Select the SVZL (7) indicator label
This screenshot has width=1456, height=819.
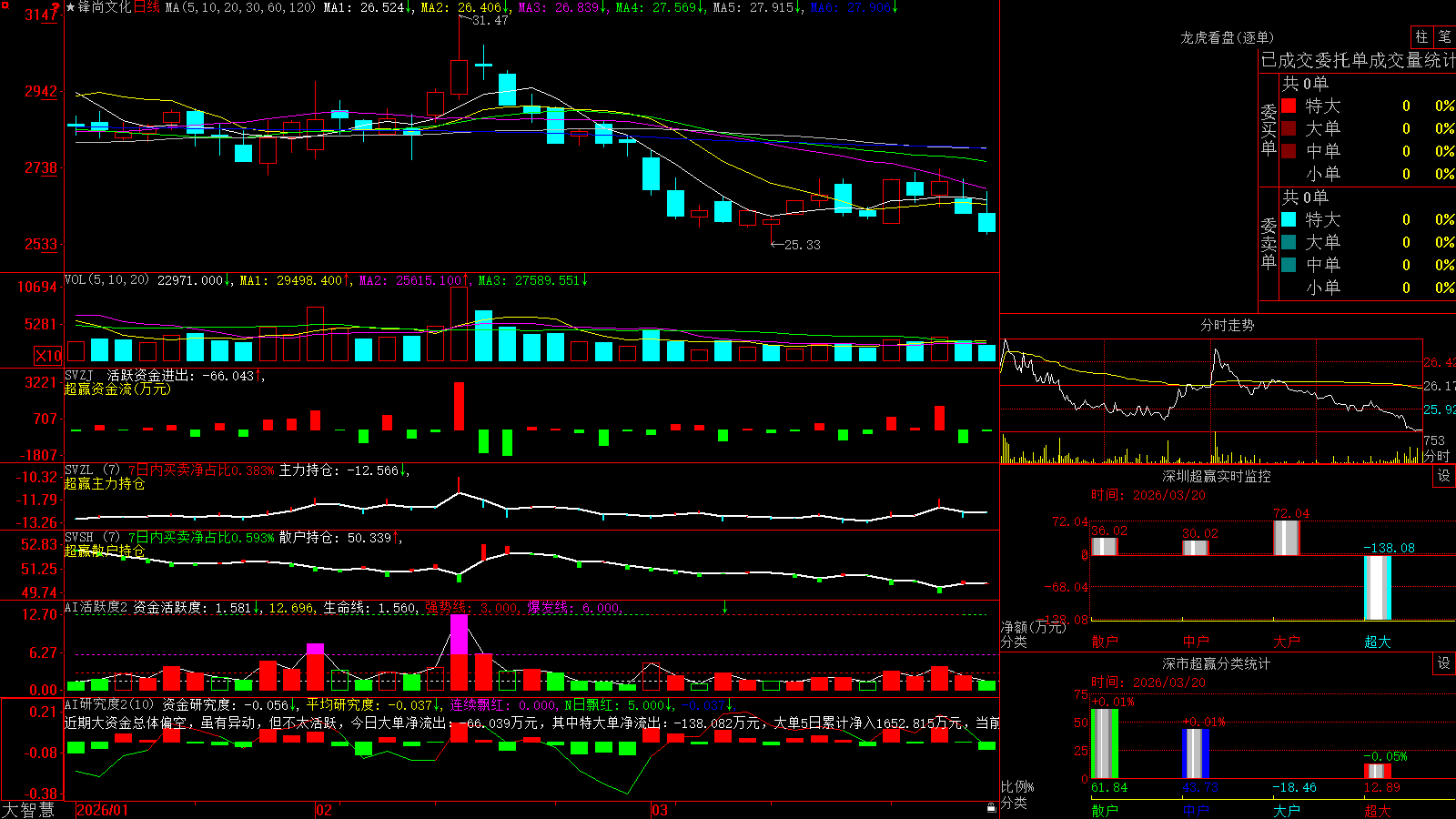click(x=93, y=470)
